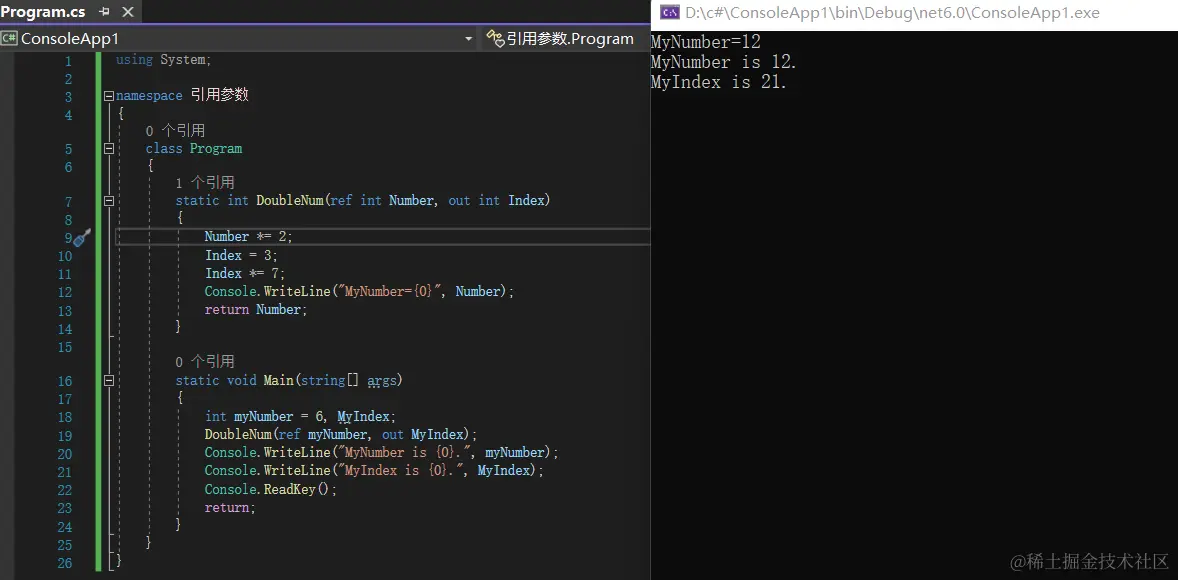Click line number 1 in the gutter

tap(68, 62)
